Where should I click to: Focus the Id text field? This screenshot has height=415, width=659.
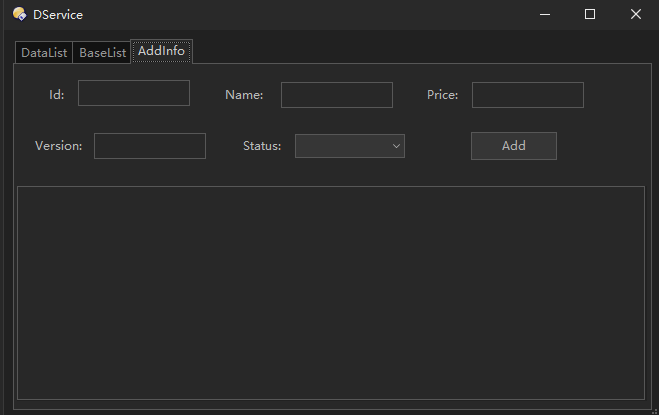click(134, 93)
